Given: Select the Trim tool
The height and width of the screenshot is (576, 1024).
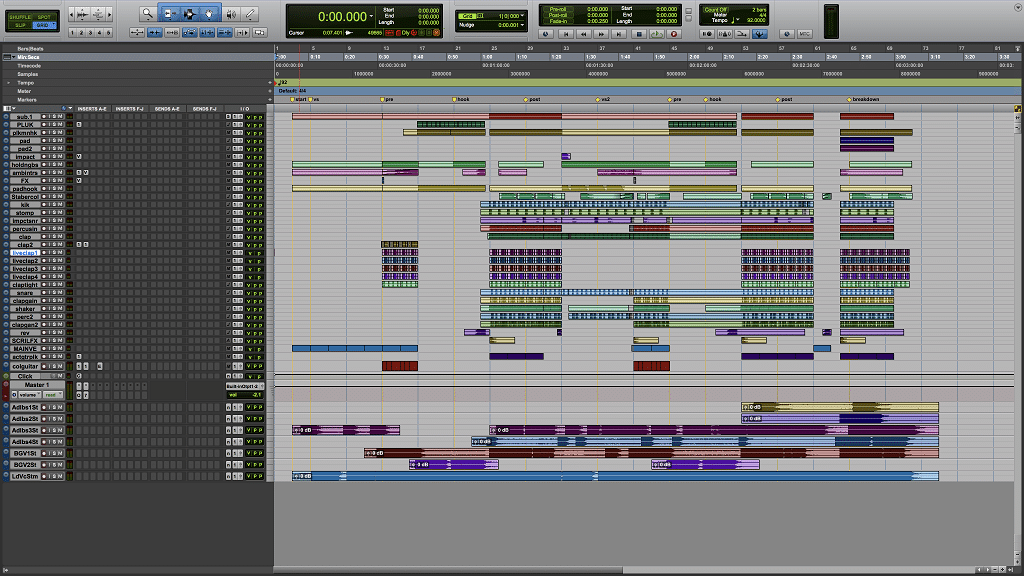Looking at the screenshot, I should pyautogui.click(x=168, y=14).
